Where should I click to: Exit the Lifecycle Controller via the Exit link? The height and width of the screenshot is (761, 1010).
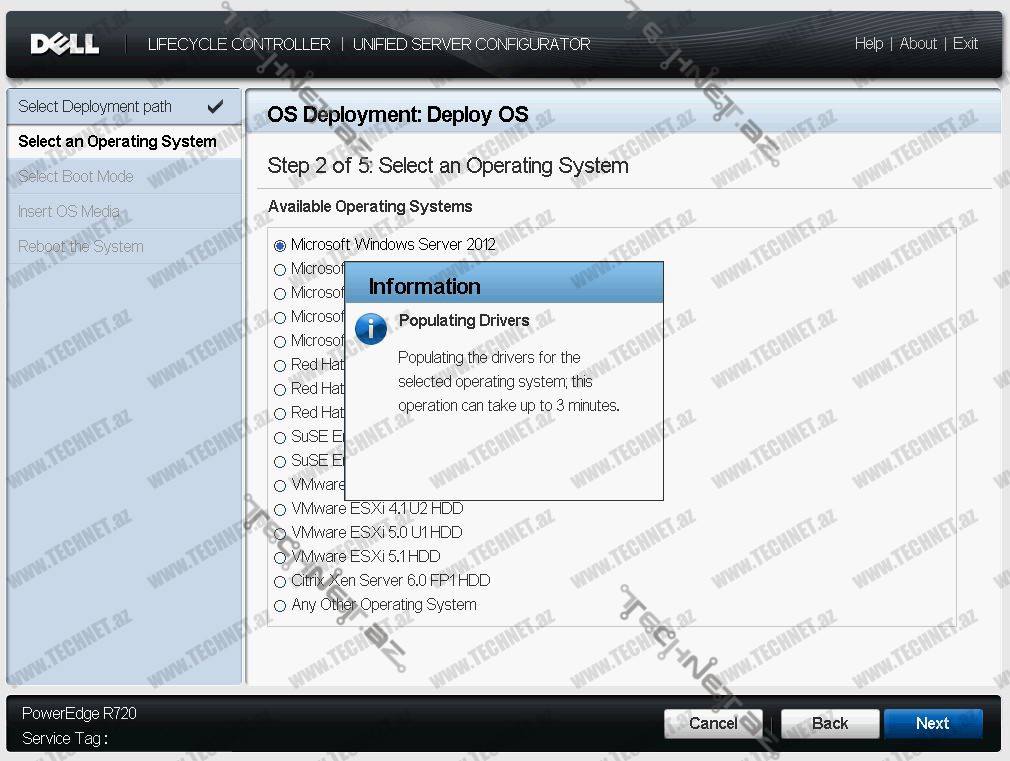[x=965, y=44]
